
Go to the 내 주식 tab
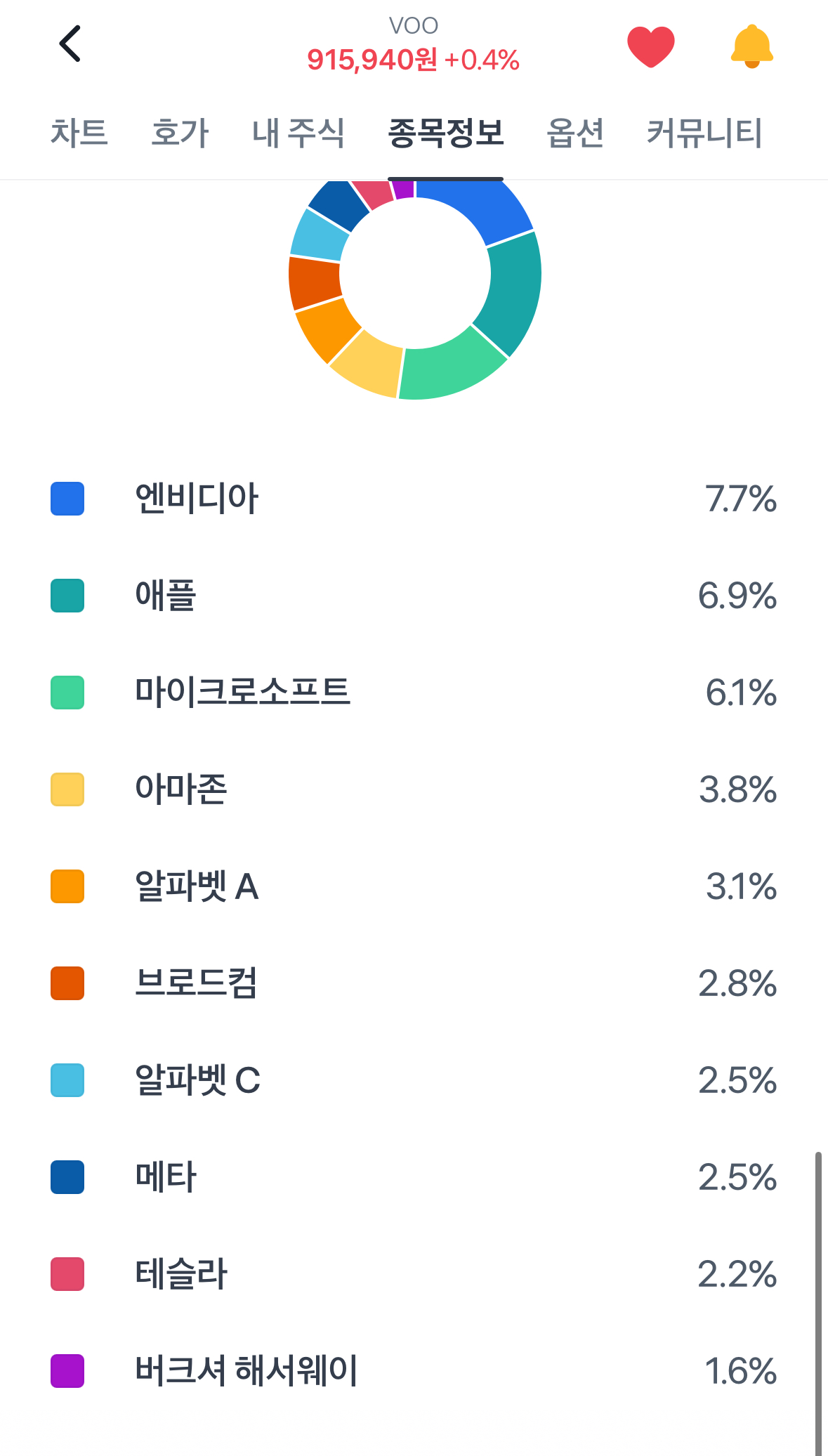point(298,133)
